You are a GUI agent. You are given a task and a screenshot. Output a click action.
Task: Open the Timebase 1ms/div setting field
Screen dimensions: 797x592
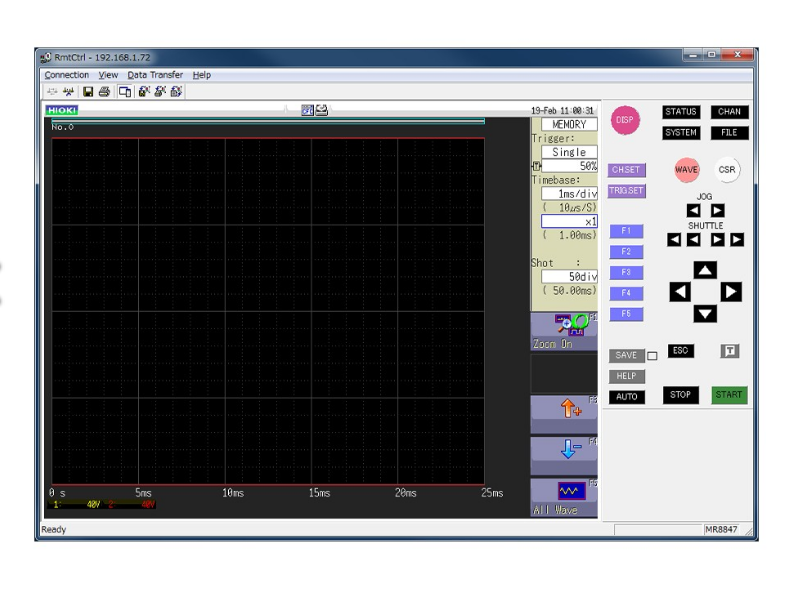[570, 193]
